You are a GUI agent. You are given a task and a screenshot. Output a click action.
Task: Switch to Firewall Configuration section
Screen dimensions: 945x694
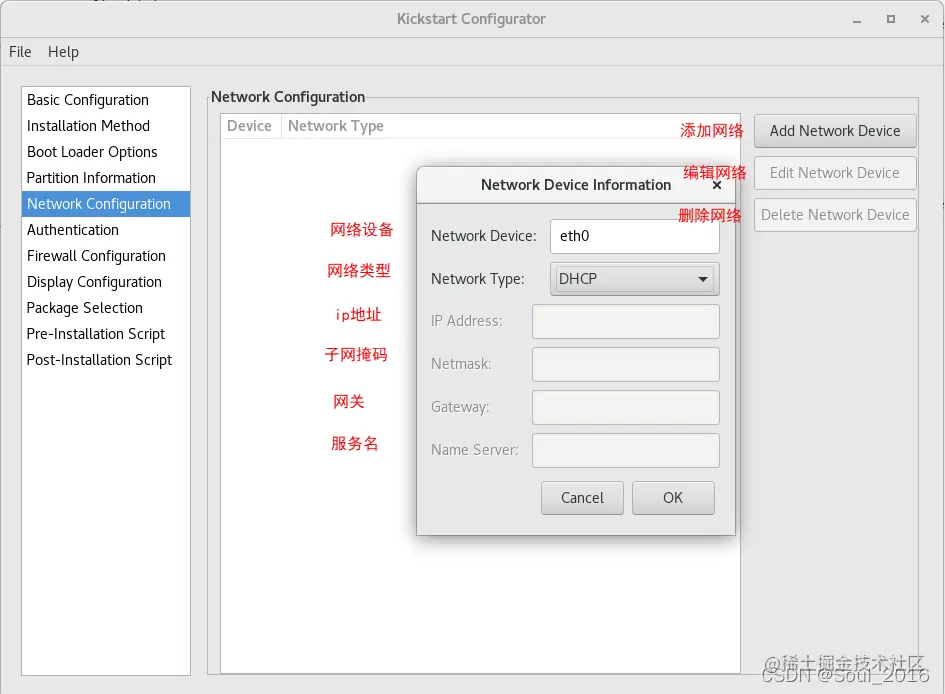tap(106, 255)
